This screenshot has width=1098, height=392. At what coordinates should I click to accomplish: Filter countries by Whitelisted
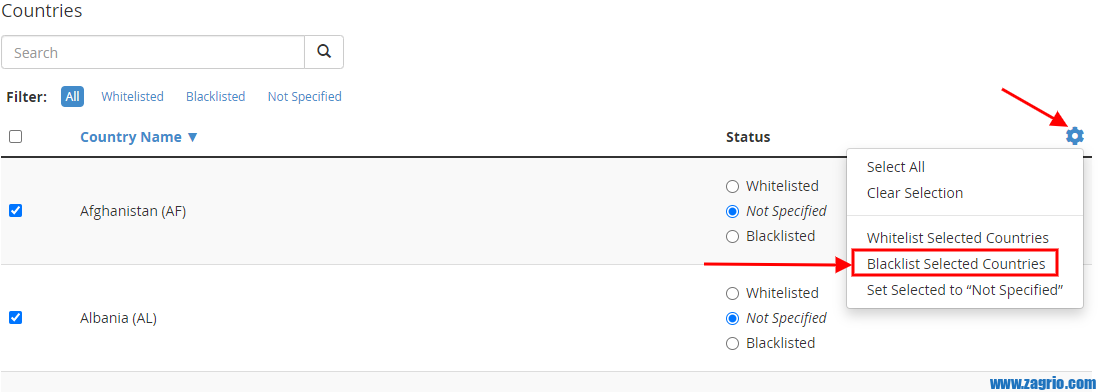point(132,97)
